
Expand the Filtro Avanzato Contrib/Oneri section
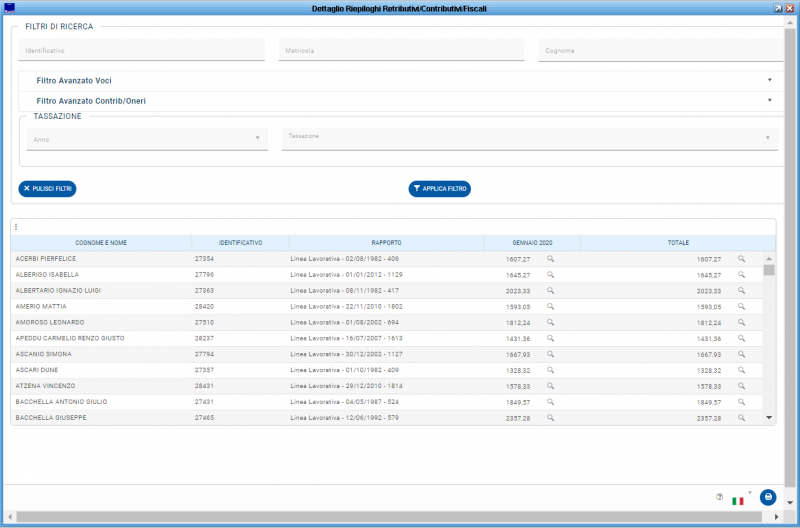(x=400, y=101)
